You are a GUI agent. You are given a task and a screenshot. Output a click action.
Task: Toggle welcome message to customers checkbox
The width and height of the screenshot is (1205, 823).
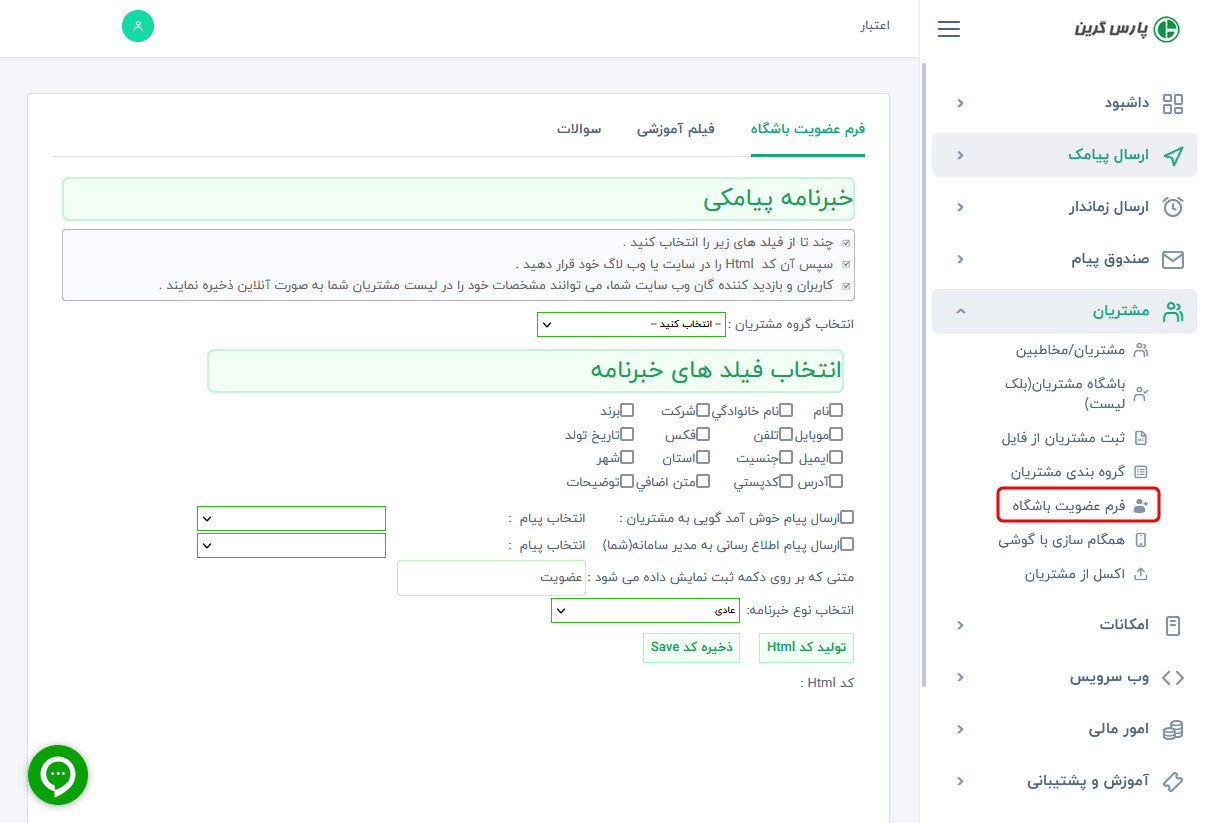tap(847, 518)
